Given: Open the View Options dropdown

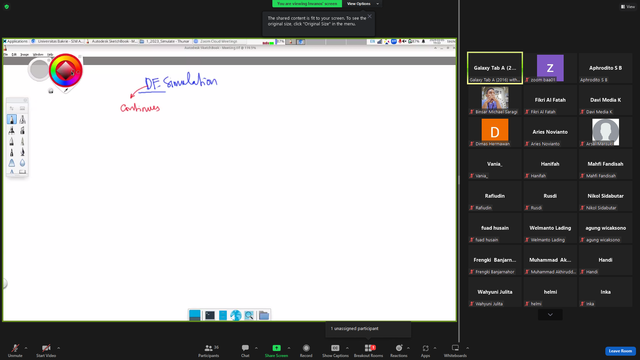Looking at the screenshot, I should 362,4.
